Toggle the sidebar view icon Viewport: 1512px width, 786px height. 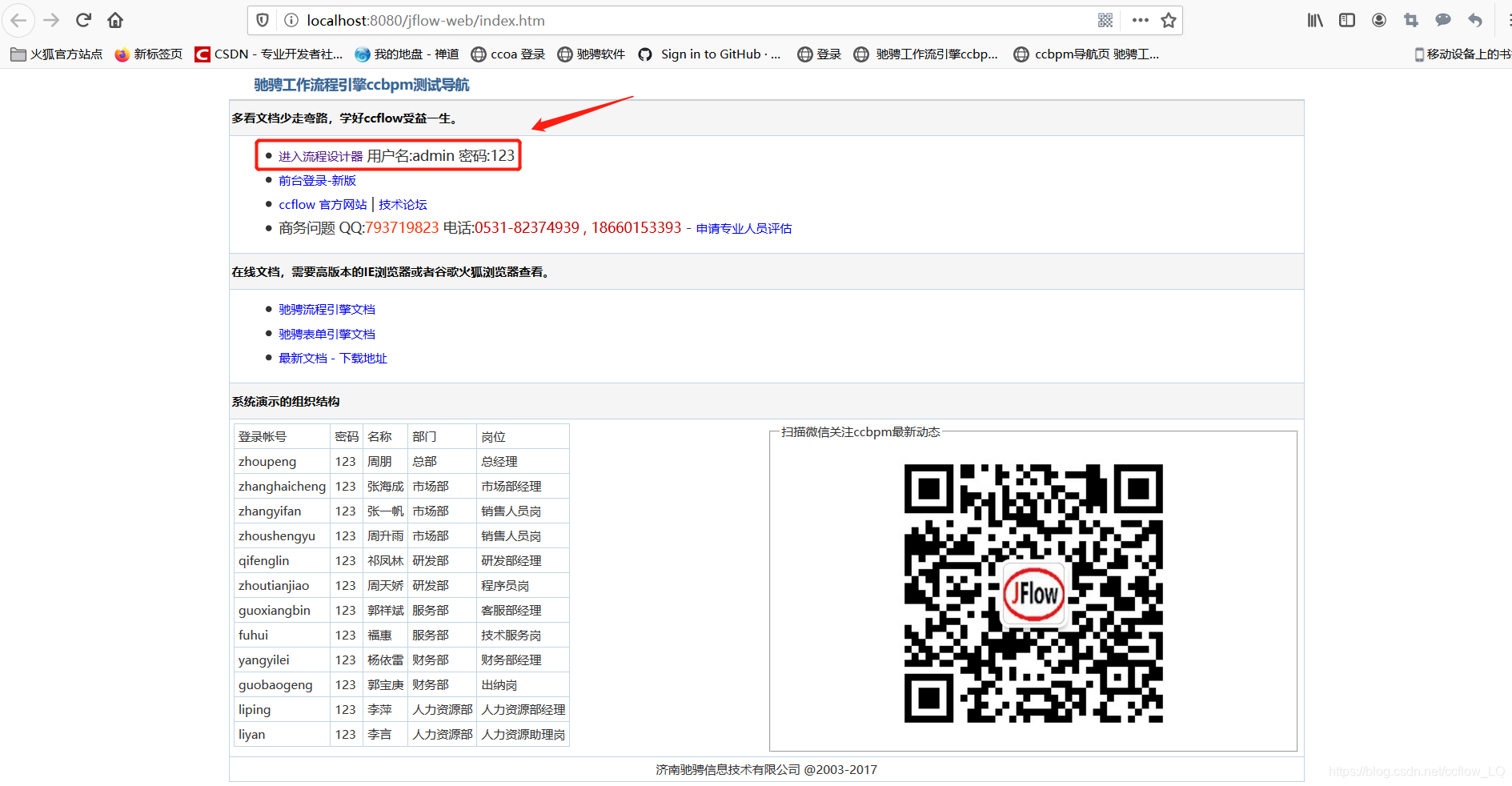[1347, 20]
